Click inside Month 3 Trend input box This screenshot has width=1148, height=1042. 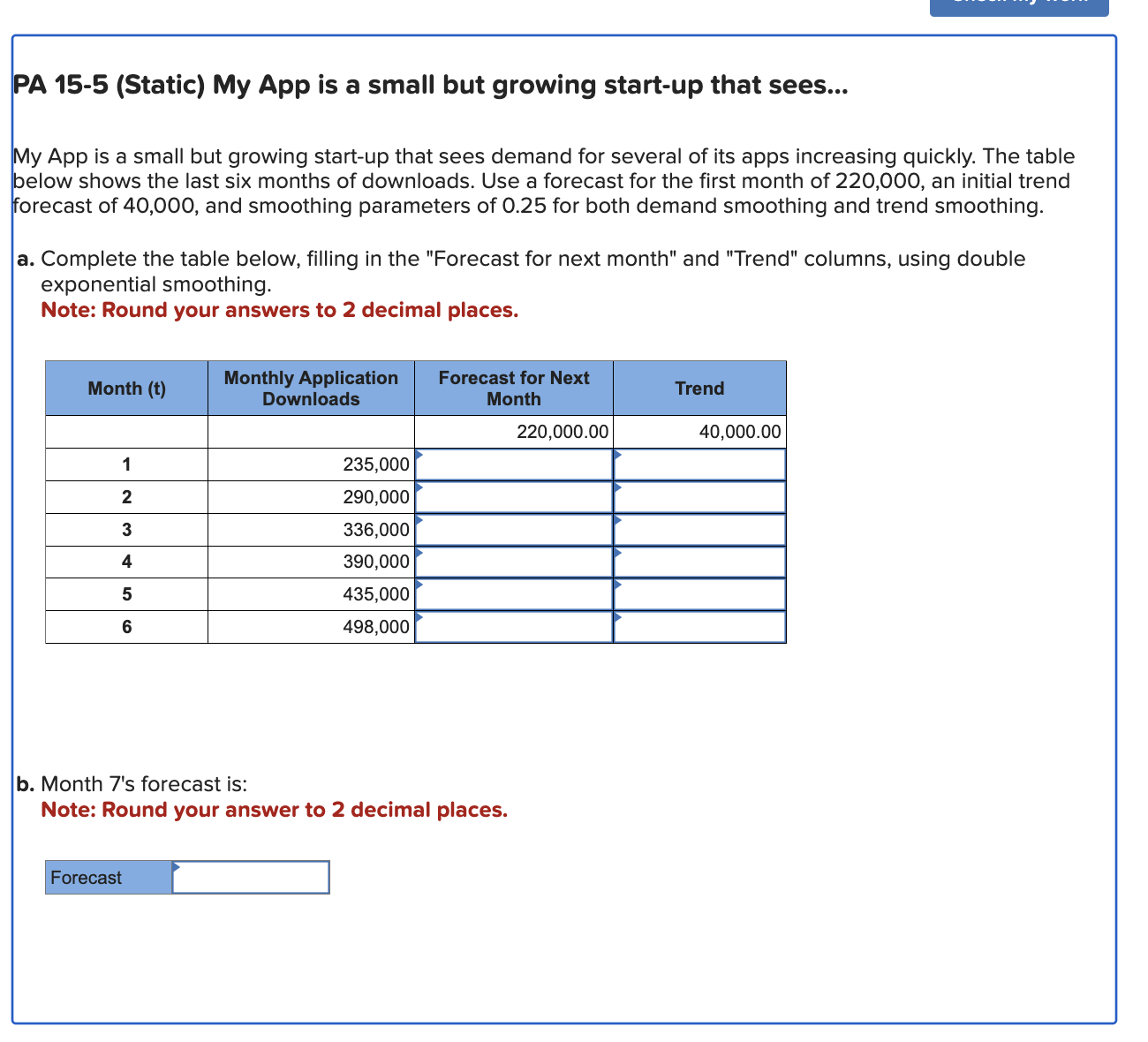699,529
